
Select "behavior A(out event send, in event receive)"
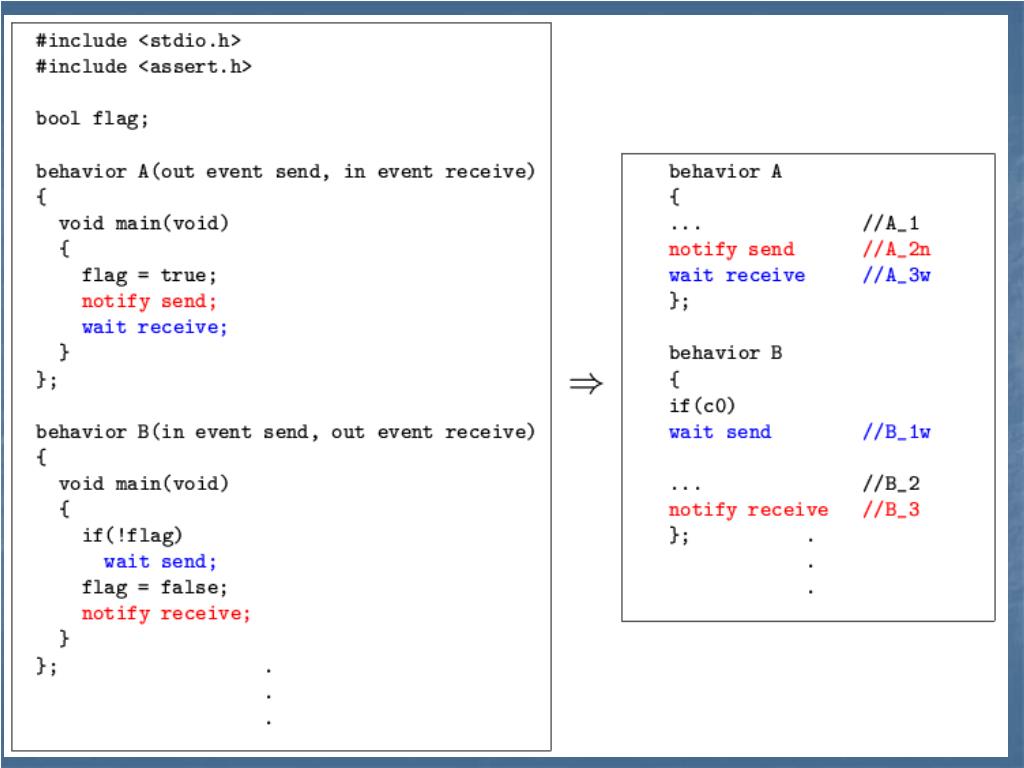(285, 172)
